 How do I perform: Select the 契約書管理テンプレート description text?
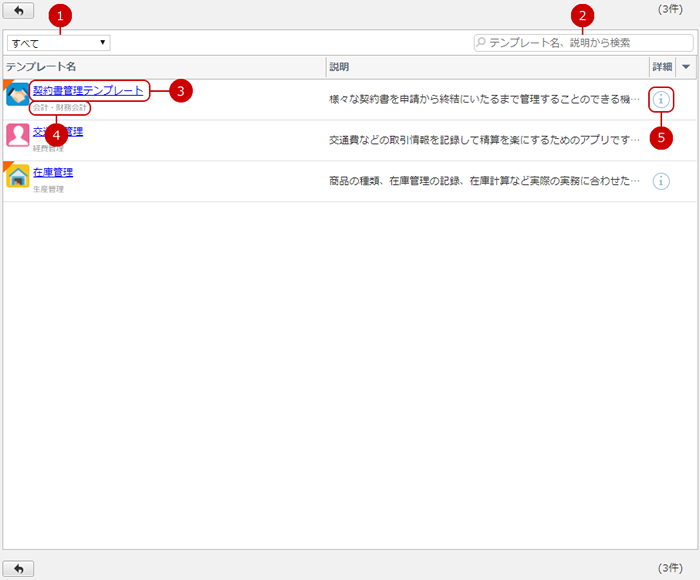[x=484, y=100]
